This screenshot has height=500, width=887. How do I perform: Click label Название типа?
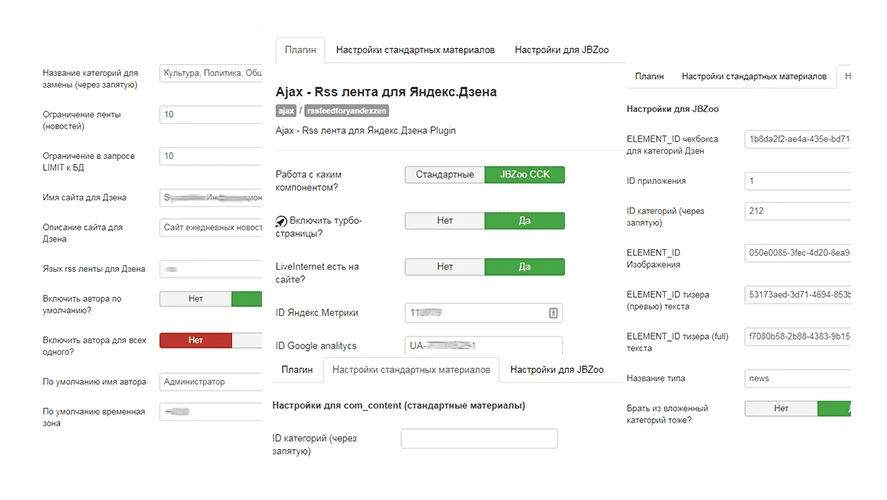coord(656,378)
